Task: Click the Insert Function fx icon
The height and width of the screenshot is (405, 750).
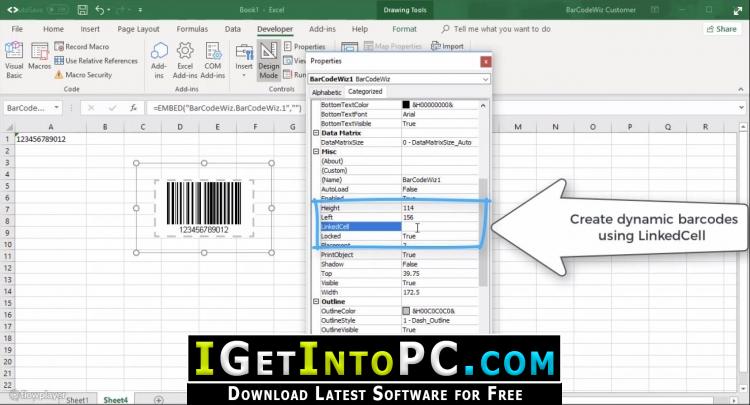Action: [x=133, y=108]
